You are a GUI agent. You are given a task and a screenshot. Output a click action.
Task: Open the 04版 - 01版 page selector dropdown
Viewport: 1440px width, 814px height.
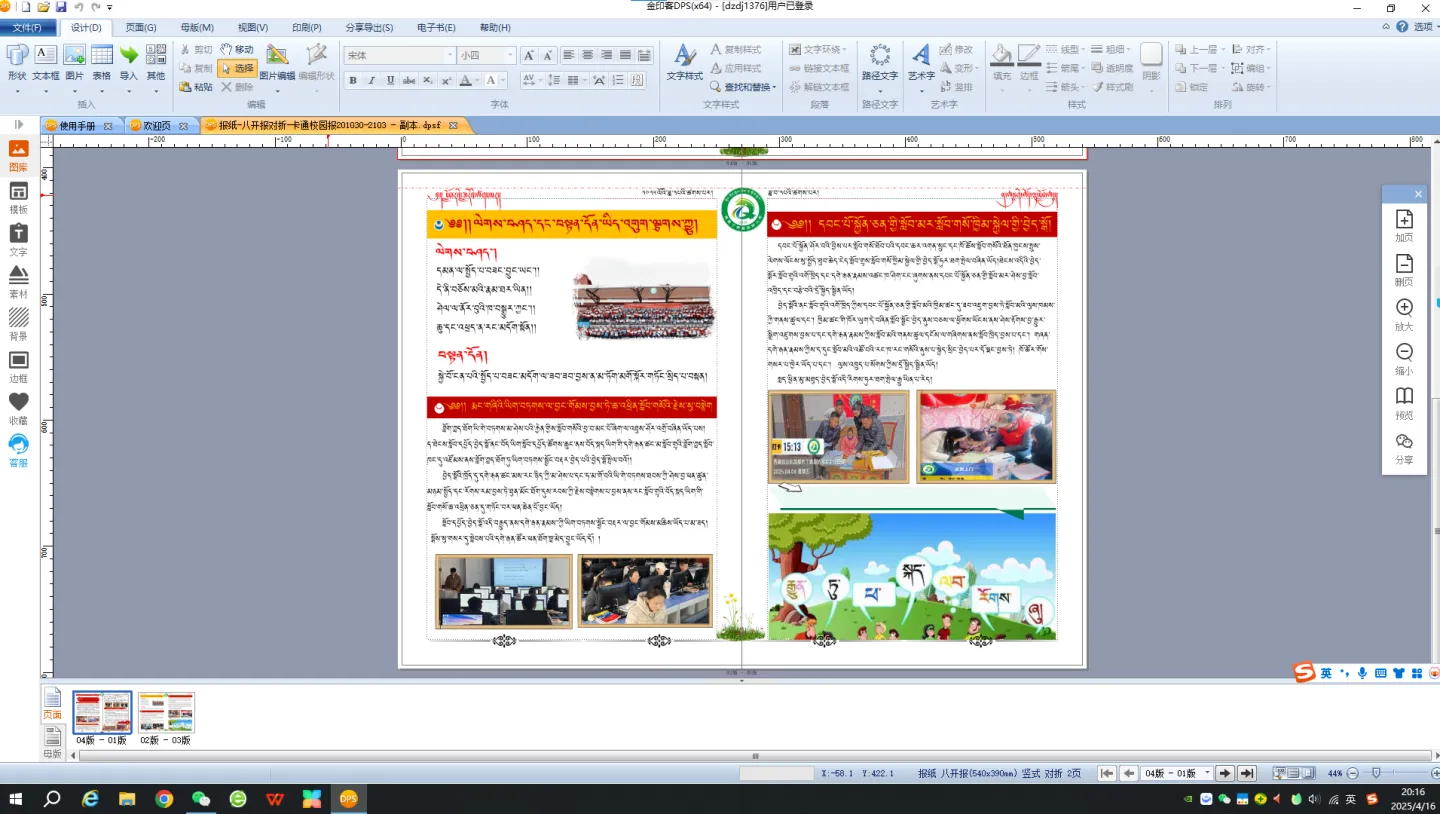click(1206, 773)
